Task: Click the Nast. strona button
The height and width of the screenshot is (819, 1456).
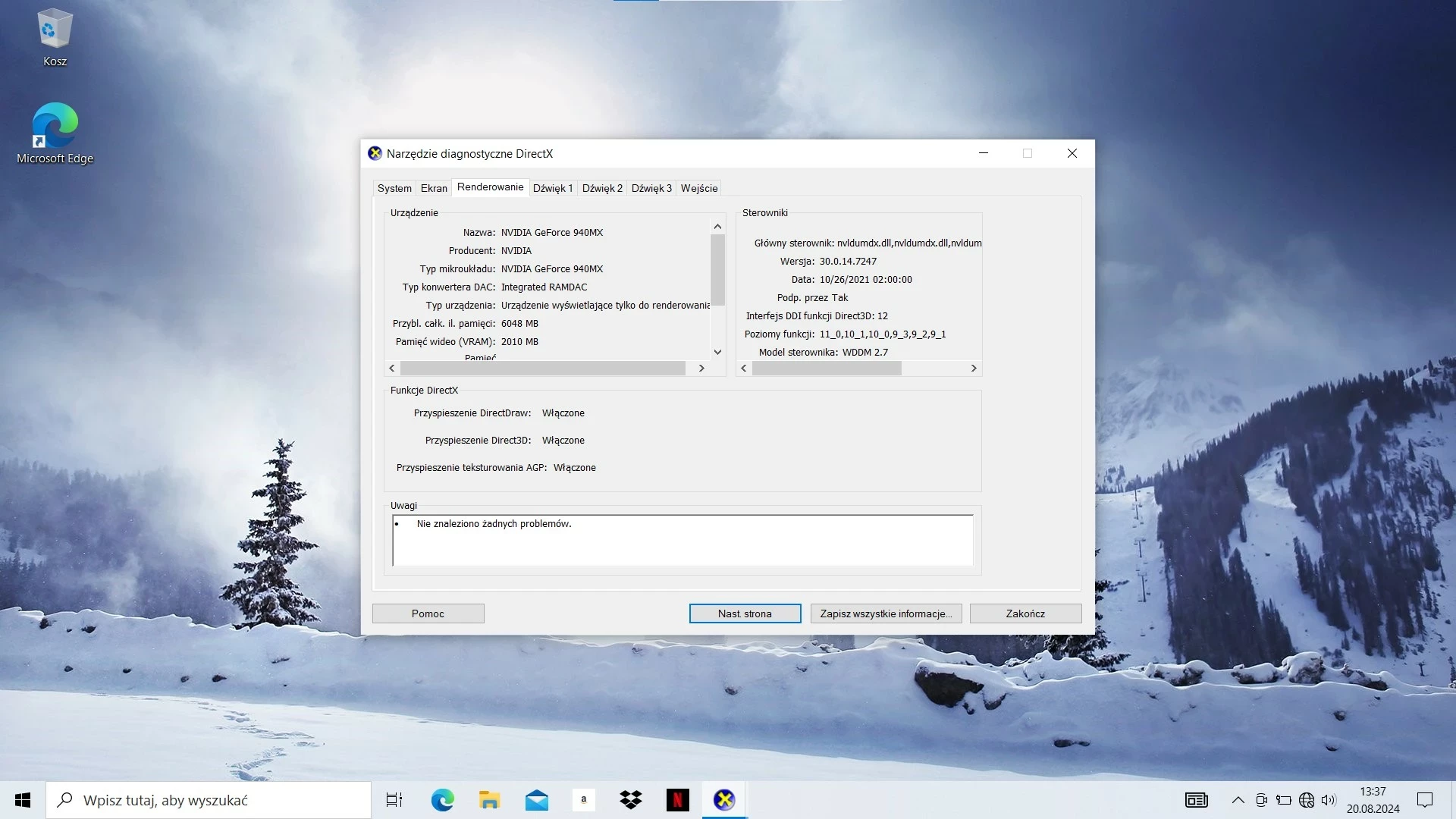Action: [745, 613]
